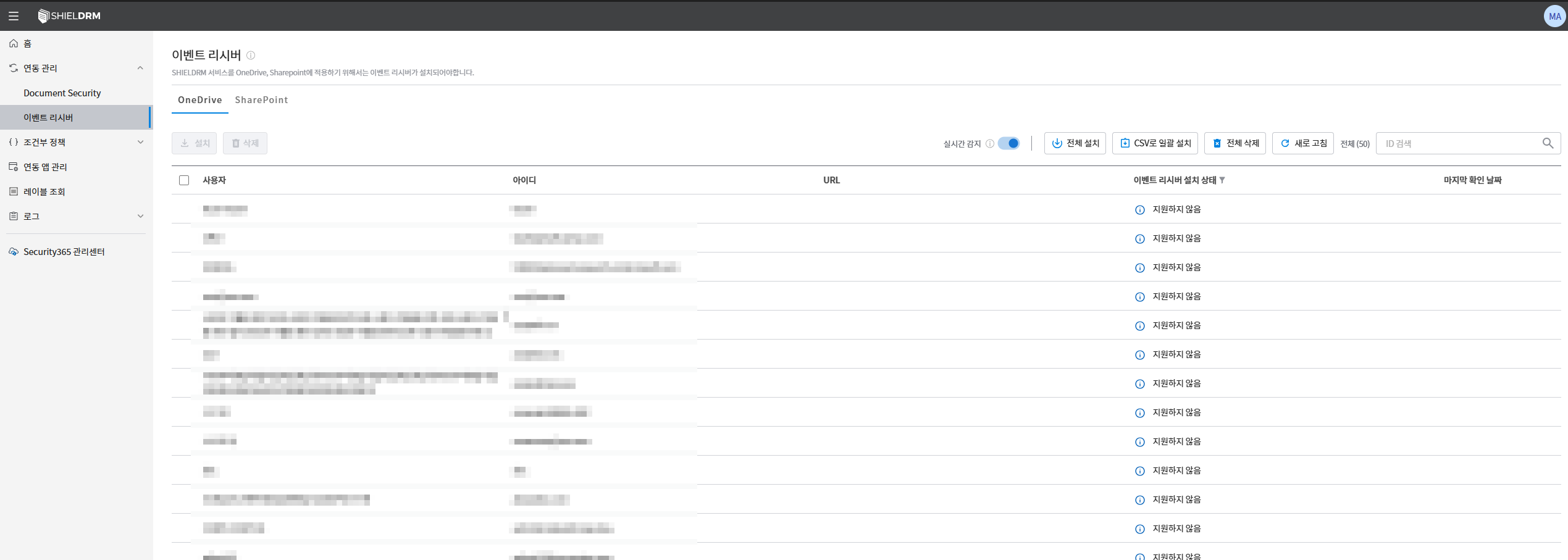The height and width of the screenshot is (560, 1568).
Task: Toggle the 실시간 감지 switch
Action: pyautogui.click(x=1008, y=143)
